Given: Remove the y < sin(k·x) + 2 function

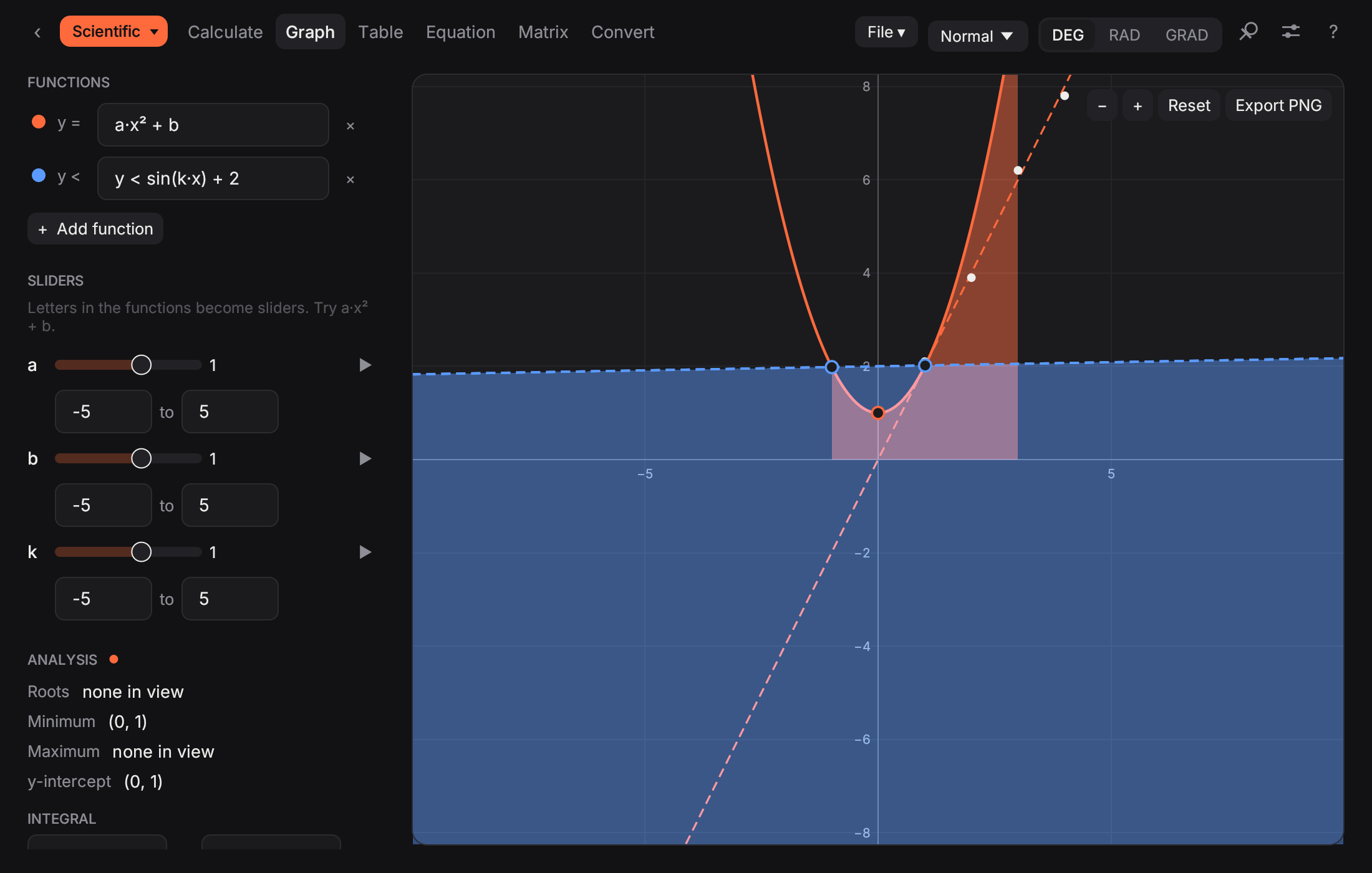Looking at the screenshot, I should [350, 180].
